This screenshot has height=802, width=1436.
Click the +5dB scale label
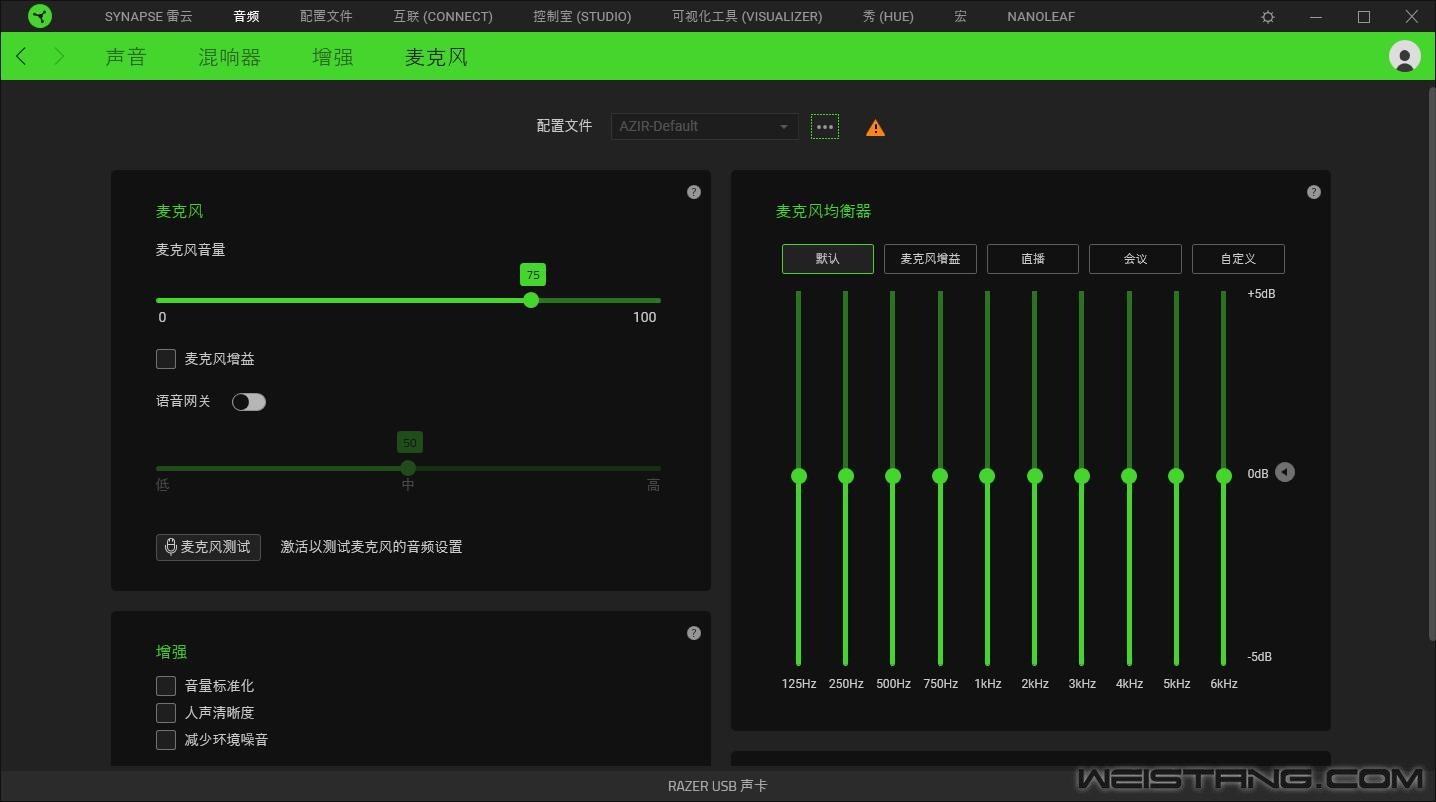(1261, 294)
